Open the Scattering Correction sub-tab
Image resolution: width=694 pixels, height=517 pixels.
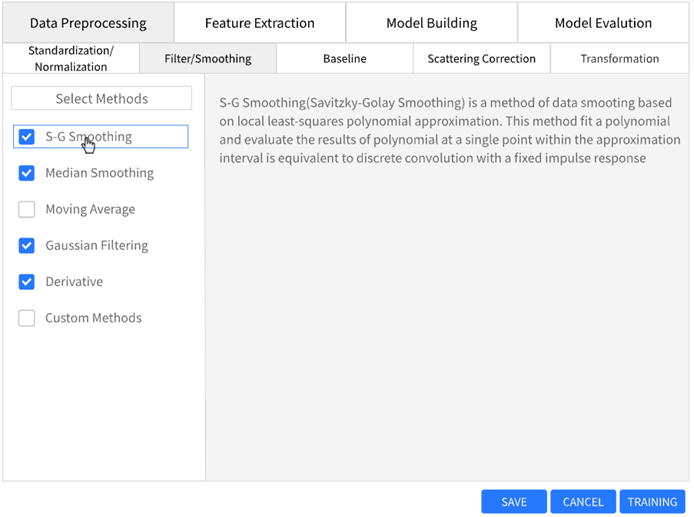(481, 59)
